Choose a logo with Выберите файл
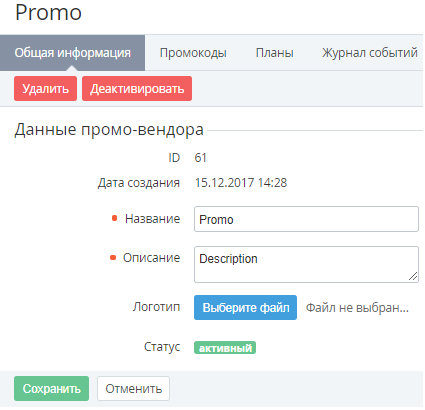Screen dimensions: 425x410 click(245, 307)
